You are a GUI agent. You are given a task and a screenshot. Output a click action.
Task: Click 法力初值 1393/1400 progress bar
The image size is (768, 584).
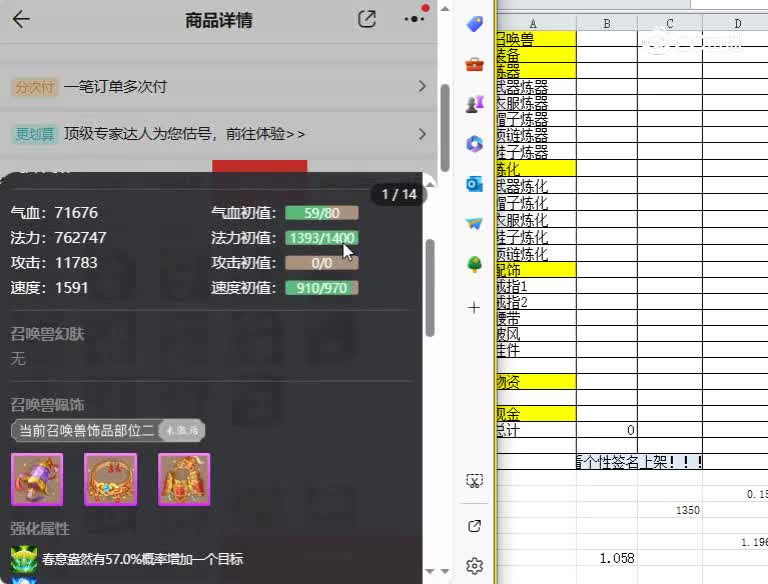point(322,238)
